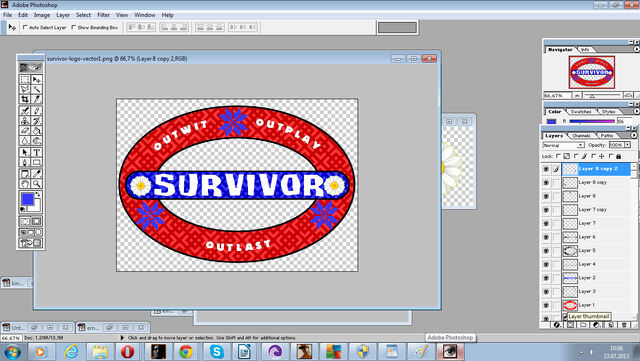Screen dimensions: 640x361
Task: Switch to the Channels tab
Action: 581,136
